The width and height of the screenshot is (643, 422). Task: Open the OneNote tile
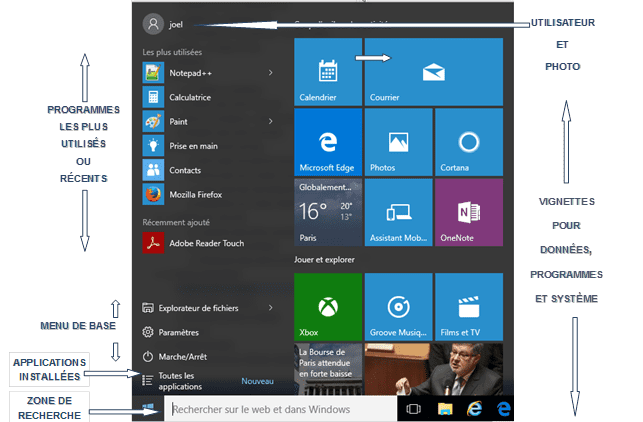[x=469, y=212]
